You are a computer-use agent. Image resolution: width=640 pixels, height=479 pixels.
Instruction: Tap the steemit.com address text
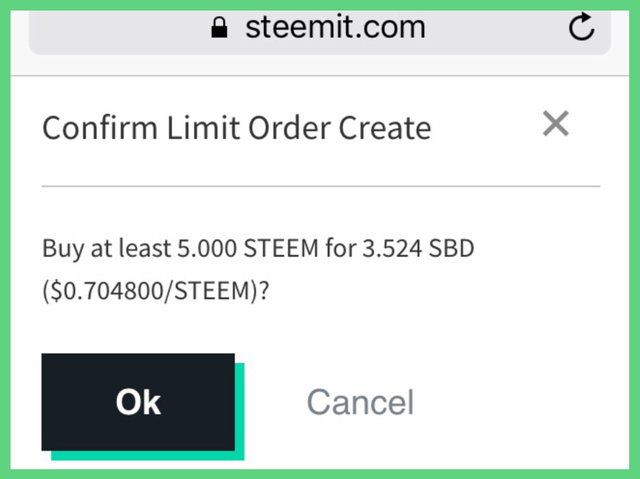click(335, 27)
